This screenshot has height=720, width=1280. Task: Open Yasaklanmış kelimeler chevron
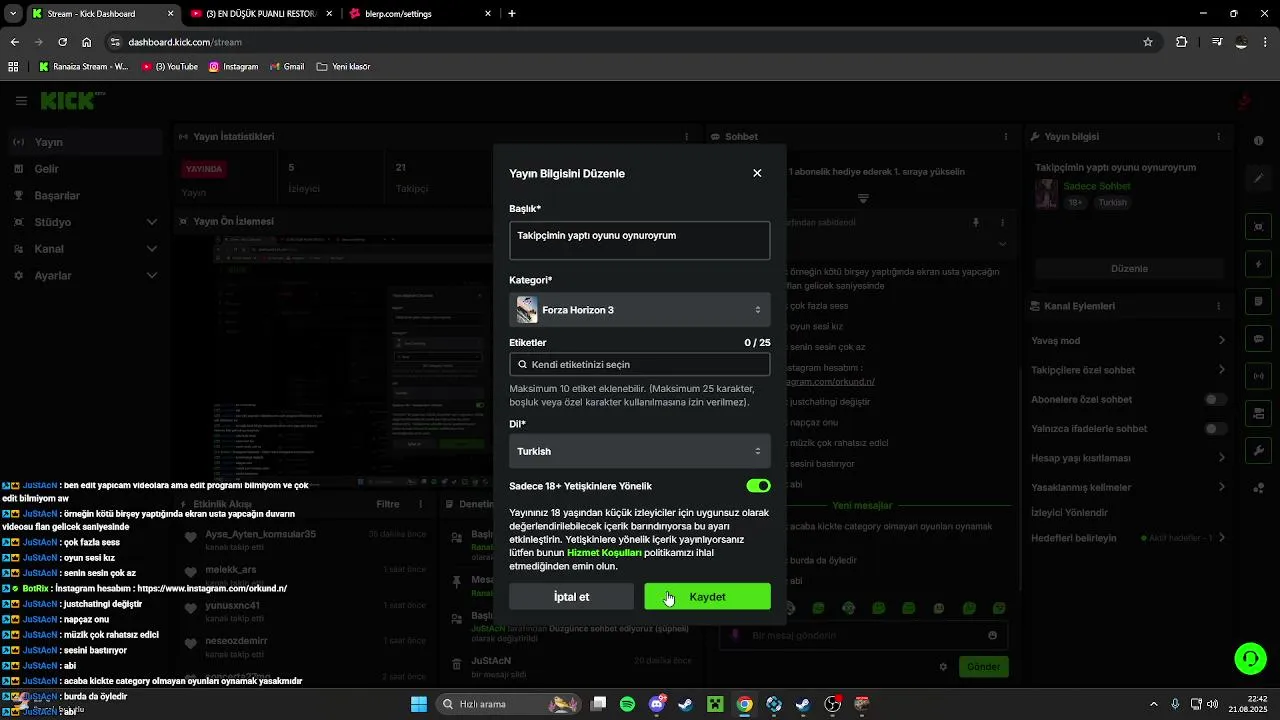1221,487
